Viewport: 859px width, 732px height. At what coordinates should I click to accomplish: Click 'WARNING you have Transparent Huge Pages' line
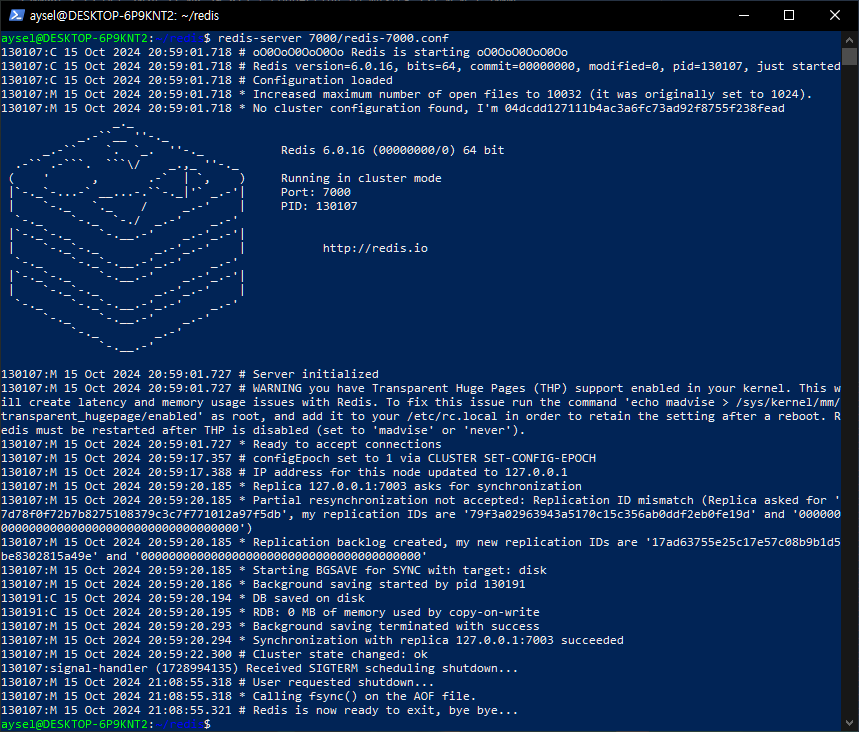tap(421, 409)
